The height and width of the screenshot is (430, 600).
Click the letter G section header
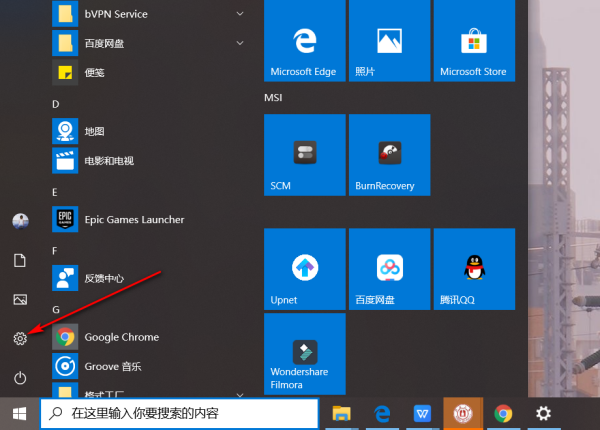coord(56,309)
